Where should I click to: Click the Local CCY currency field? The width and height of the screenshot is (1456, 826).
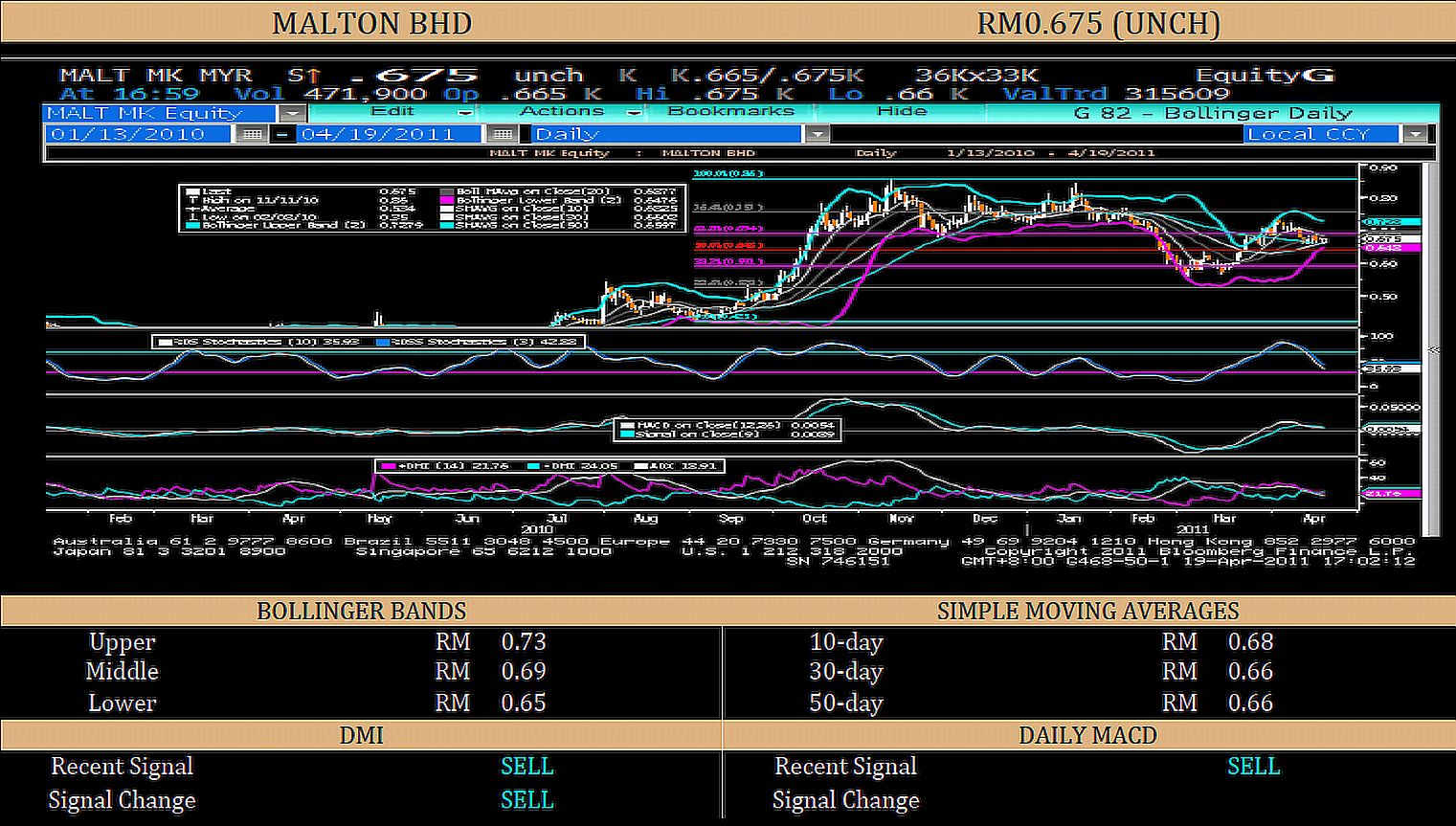(1323, 134)
